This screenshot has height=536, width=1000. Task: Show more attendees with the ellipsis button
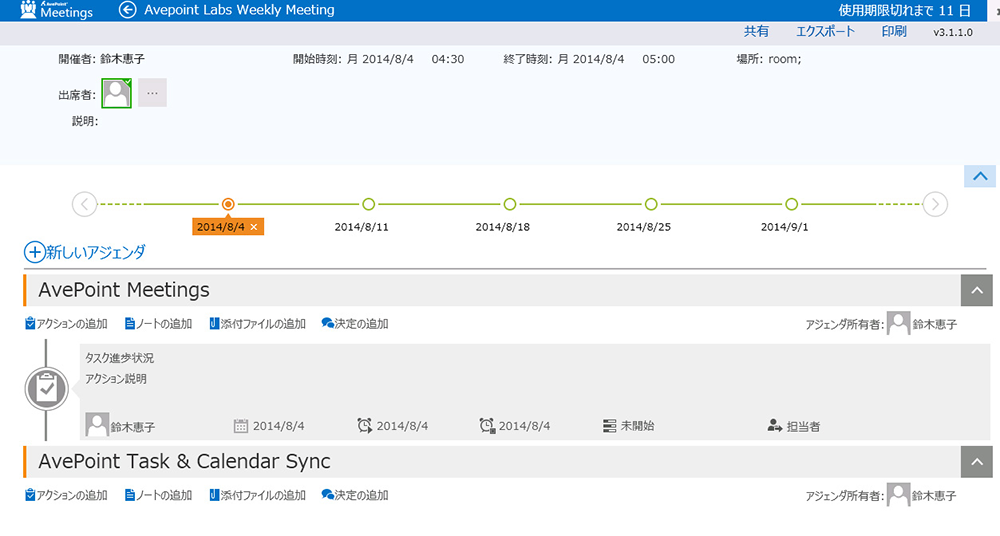[152, 93]
